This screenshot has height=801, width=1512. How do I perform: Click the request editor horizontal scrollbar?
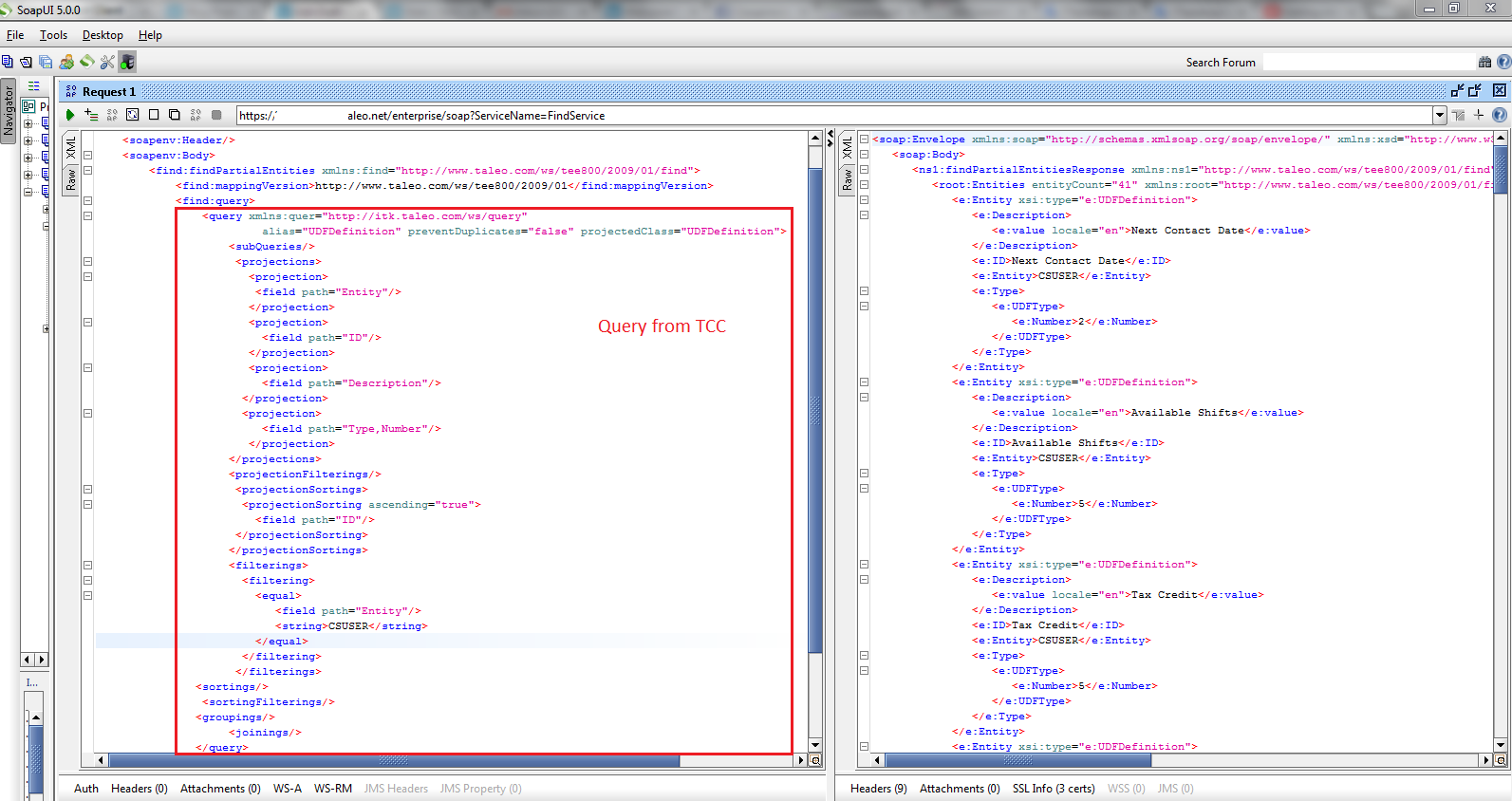click(x=394, y=760)
